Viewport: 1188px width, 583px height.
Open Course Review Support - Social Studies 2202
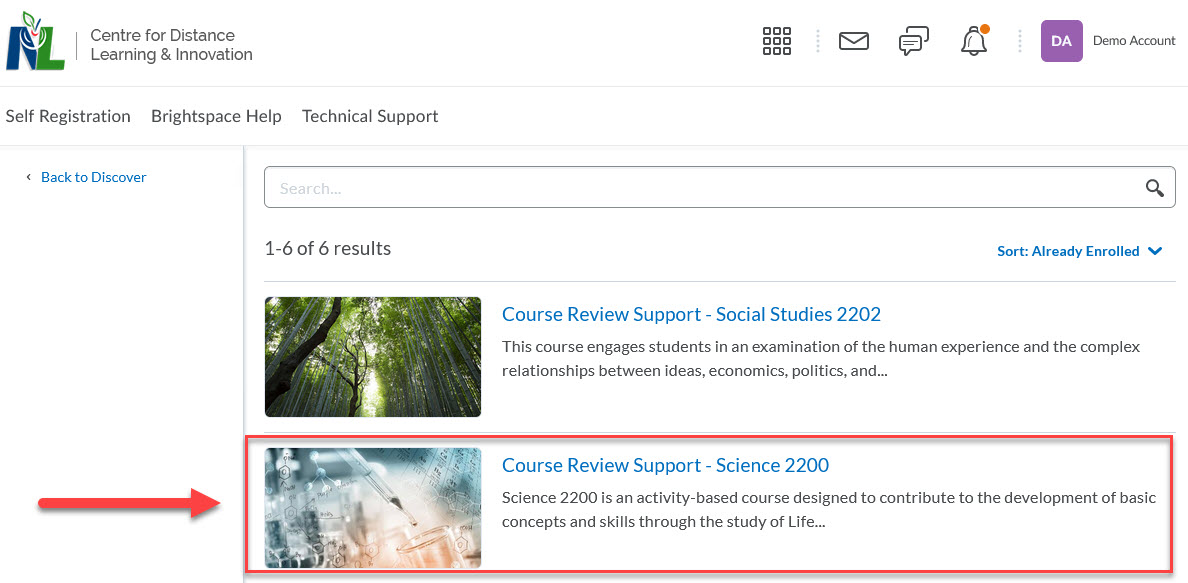(x=692, y=314)
